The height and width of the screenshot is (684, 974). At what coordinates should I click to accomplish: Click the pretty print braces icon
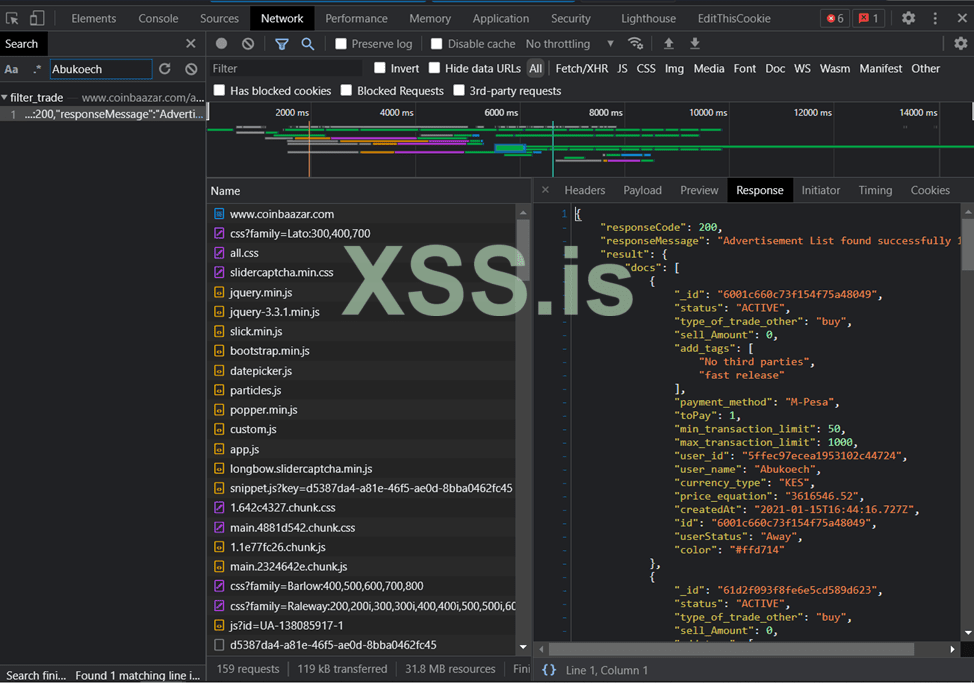pyautogui.click(x=549, y=670)
